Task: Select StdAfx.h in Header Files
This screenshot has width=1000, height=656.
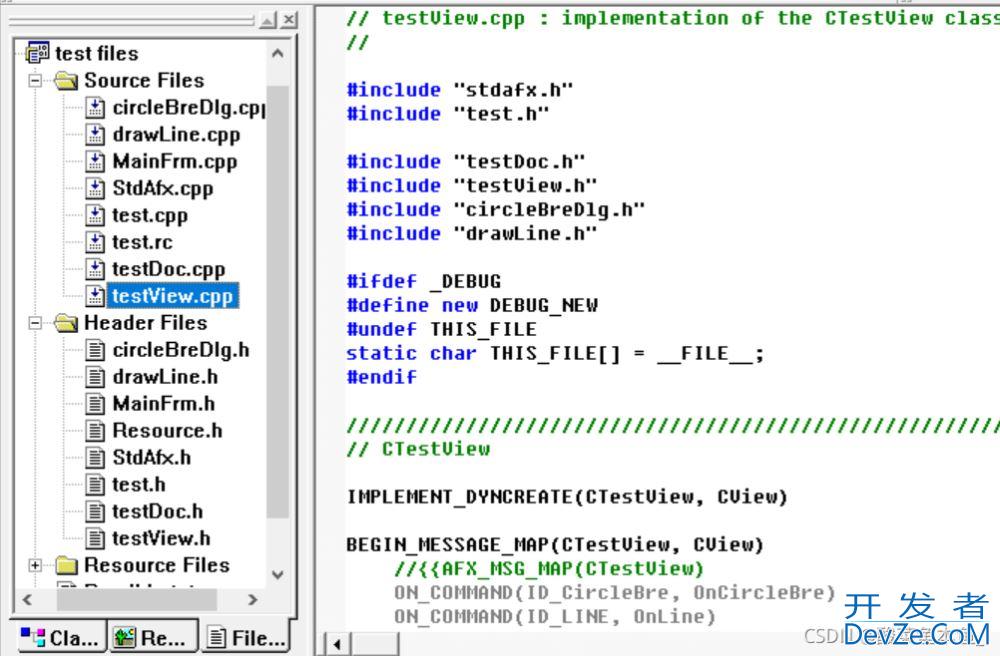Action: click(x=151, y=458)
